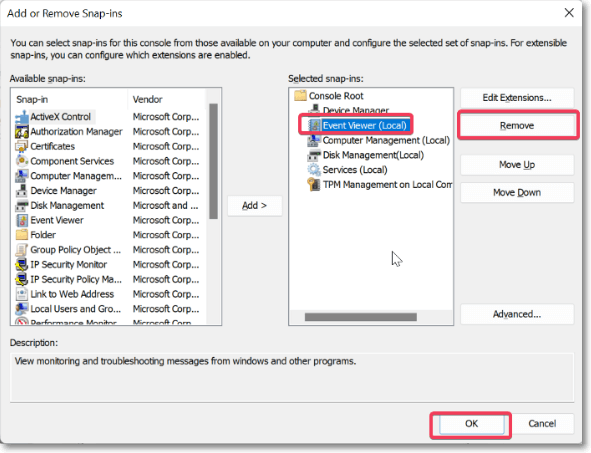Select the Console Root folder
This screenshot has width=591, height=453.
328,96
